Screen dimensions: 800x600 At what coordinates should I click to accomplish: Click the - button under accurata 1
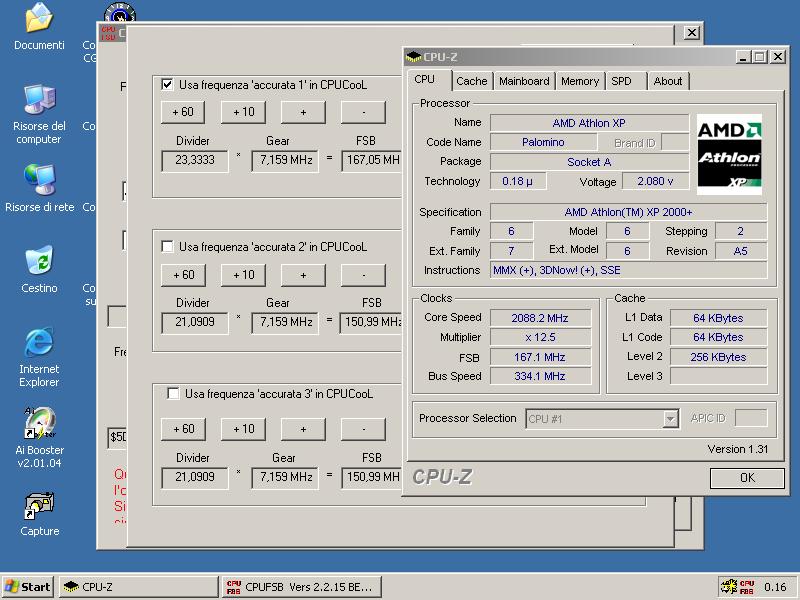[x=363, y=112]
